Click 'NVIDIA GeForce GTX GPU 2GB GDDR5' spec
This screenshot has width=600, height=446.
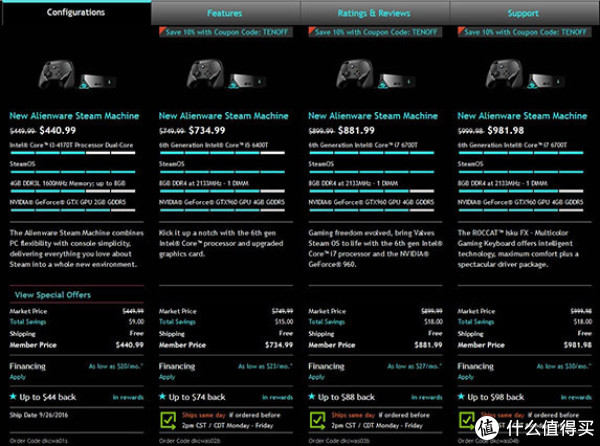pos(68,202)
